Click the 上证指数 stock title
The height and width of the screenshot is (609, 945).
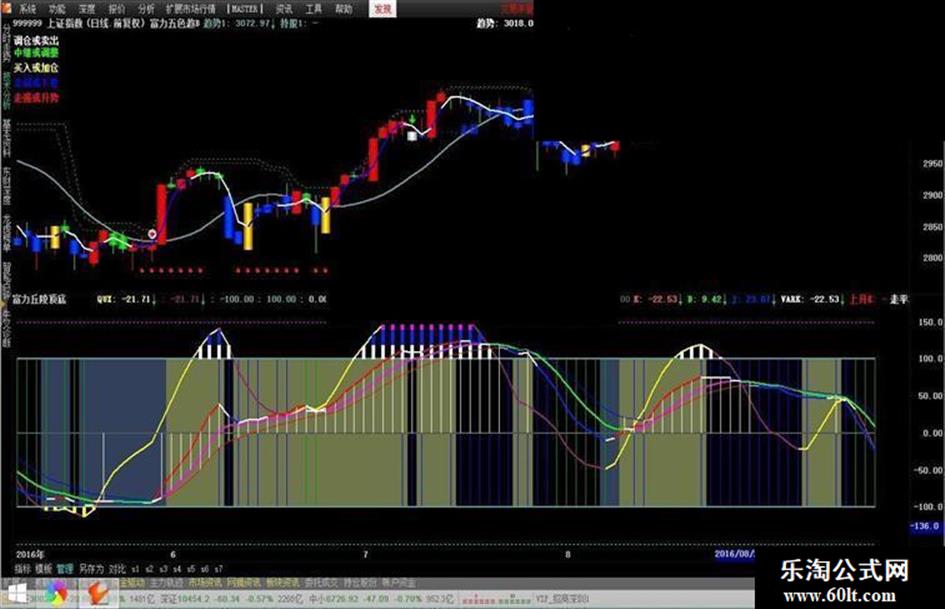[65, 24]
